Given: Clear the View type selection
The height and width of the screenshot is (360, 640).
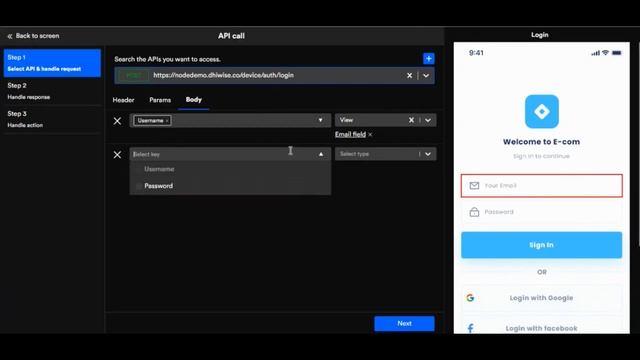Looking at the screenshot, I should coord(411,120).
